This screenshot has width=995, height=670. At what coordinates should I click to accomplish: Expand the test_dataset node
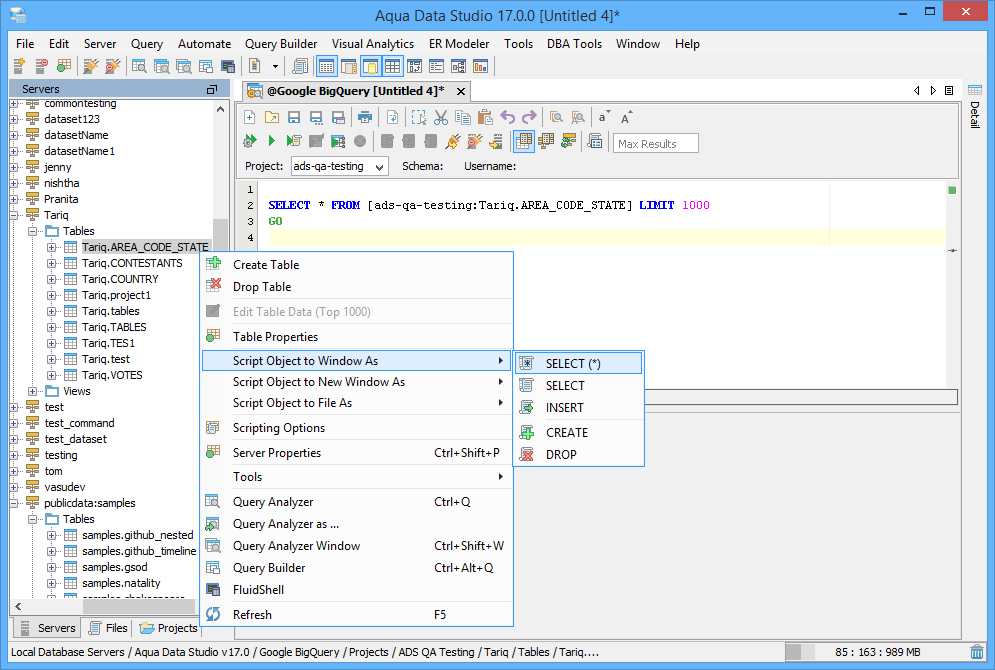tap(14, 439)
